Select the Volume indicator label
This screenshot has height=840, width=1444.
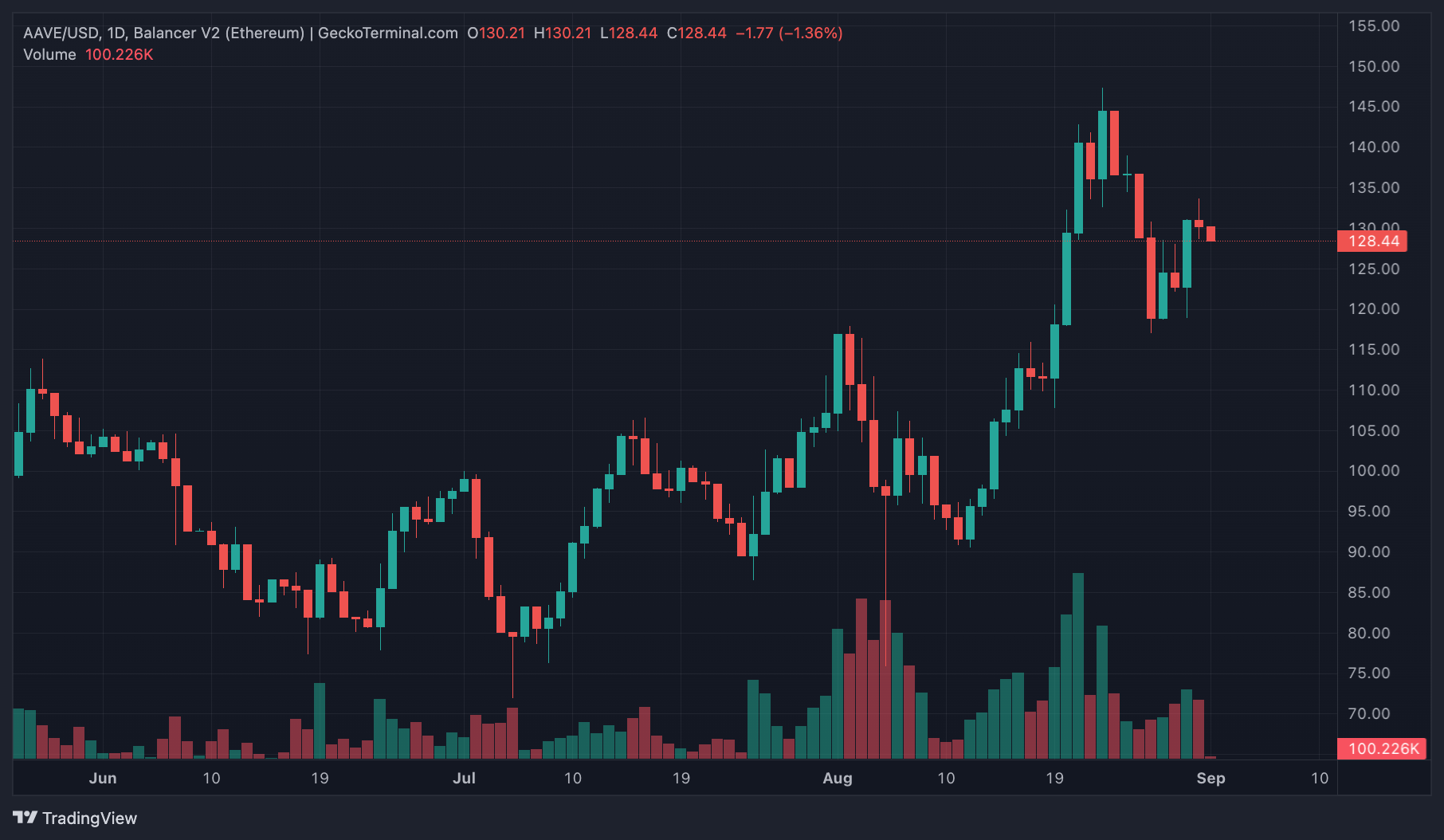pyautogui.click(x=49, y=54)
